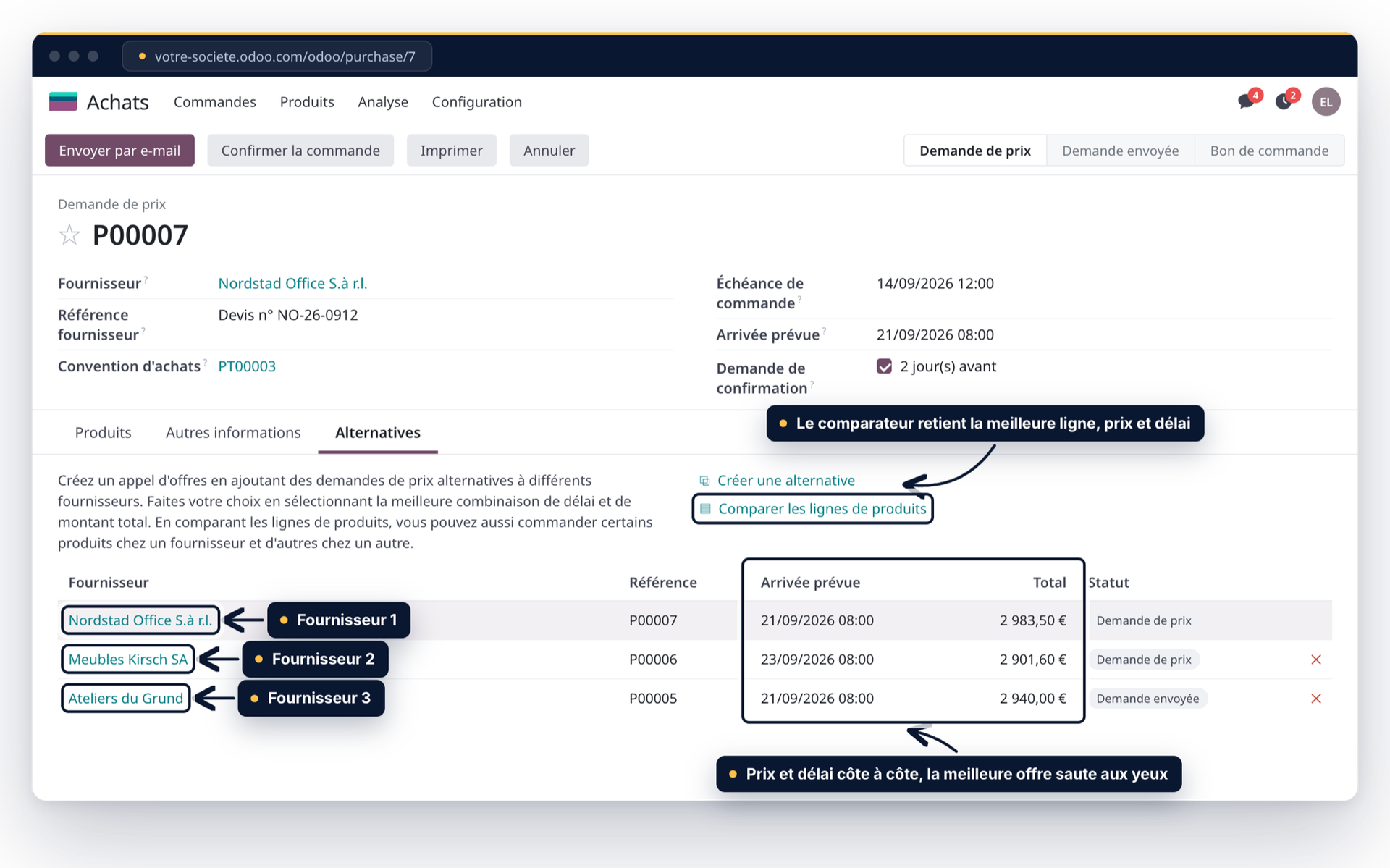Viewport: 1390px width, 868px height.
Task: Open the messages chat icon
Action: (1246, 101)
